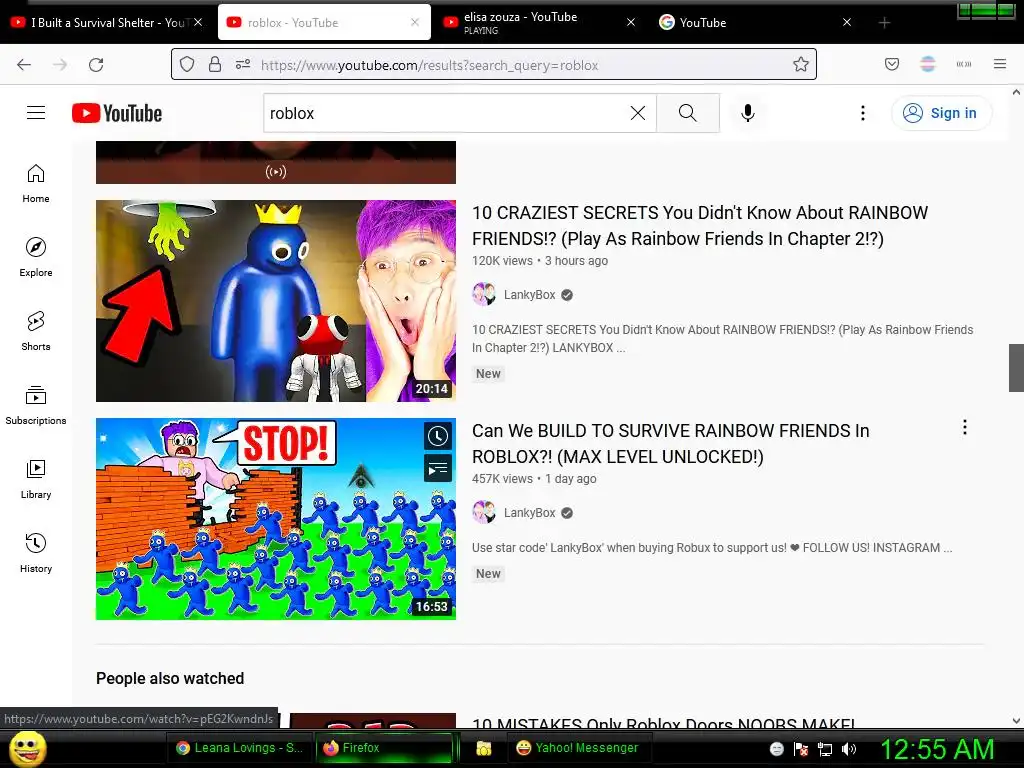The image size is (1024, 768).
Task: Open LankyBox channel name under 10 CRAZIEST SECRETS
Action: pyautogui.click(x=530, y=295)
